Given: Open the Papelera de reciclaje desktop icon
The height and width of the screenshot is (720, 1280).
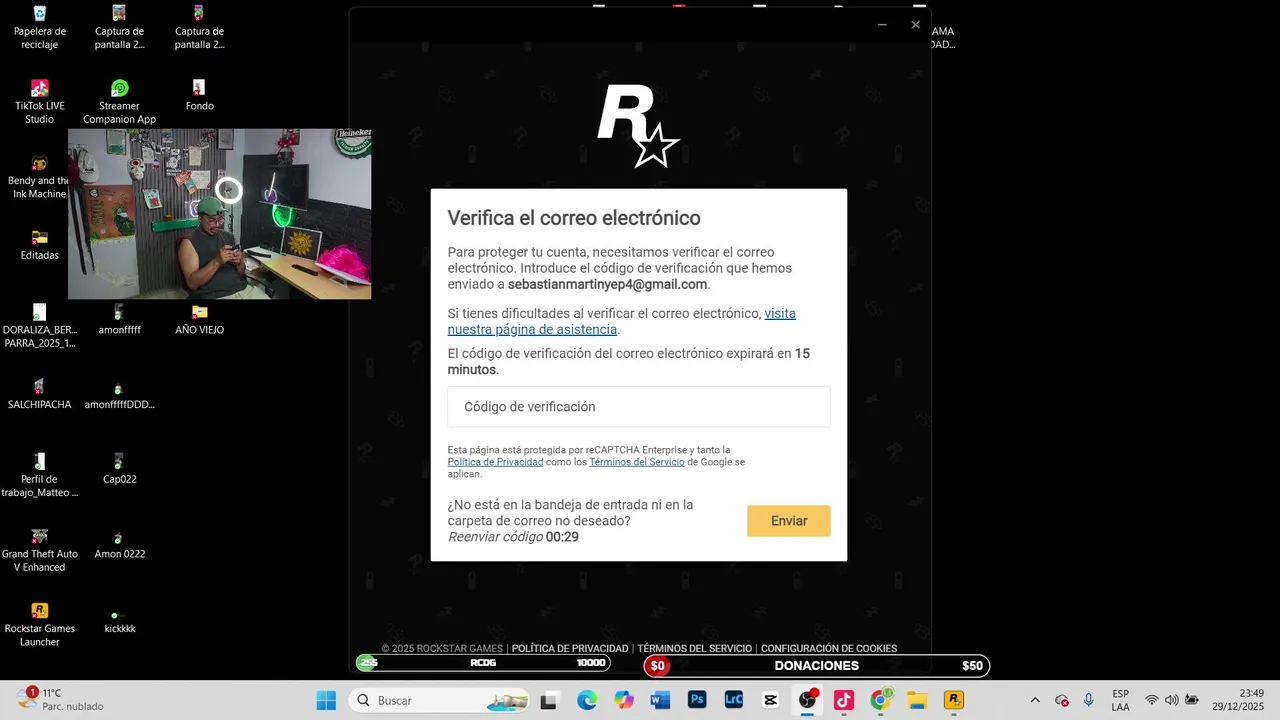Looking at the screenshot, I should tap(40, 27).
